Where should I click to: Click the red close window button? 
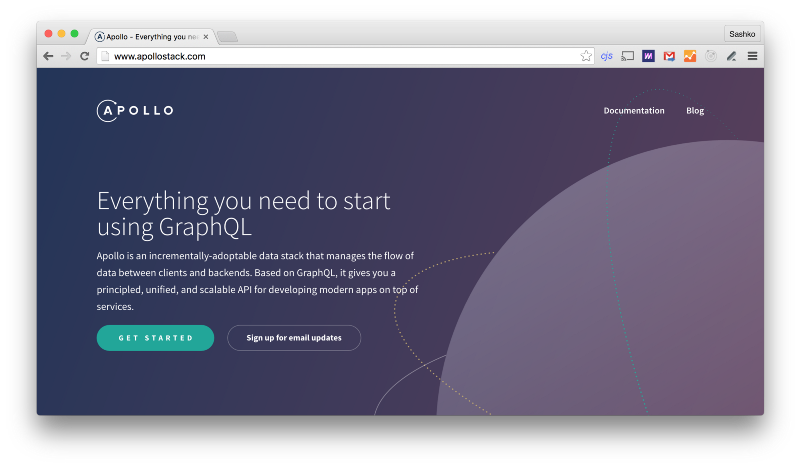coord(48,34)
